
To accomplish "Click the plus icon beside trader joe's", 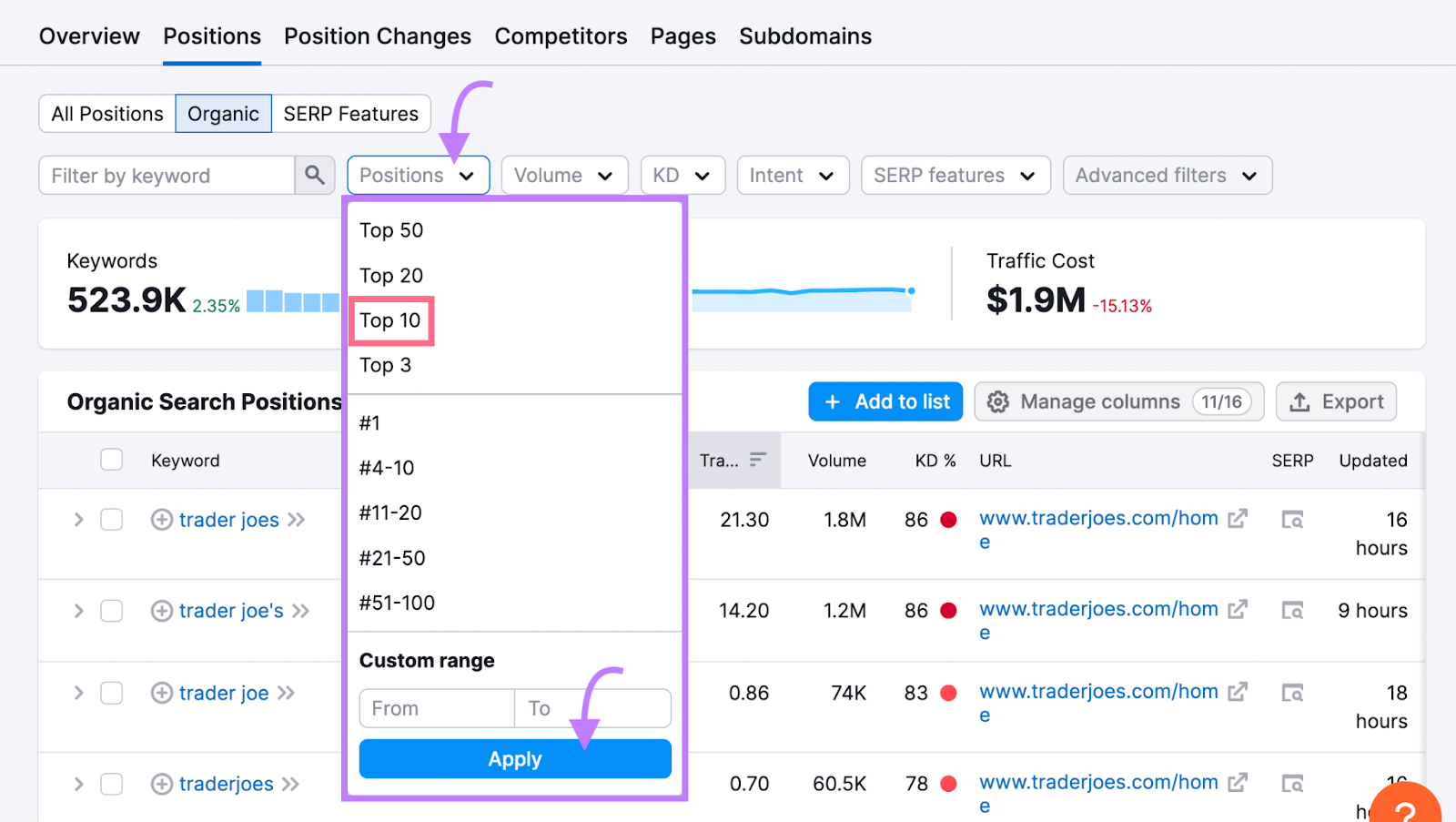I will point(162,611).
